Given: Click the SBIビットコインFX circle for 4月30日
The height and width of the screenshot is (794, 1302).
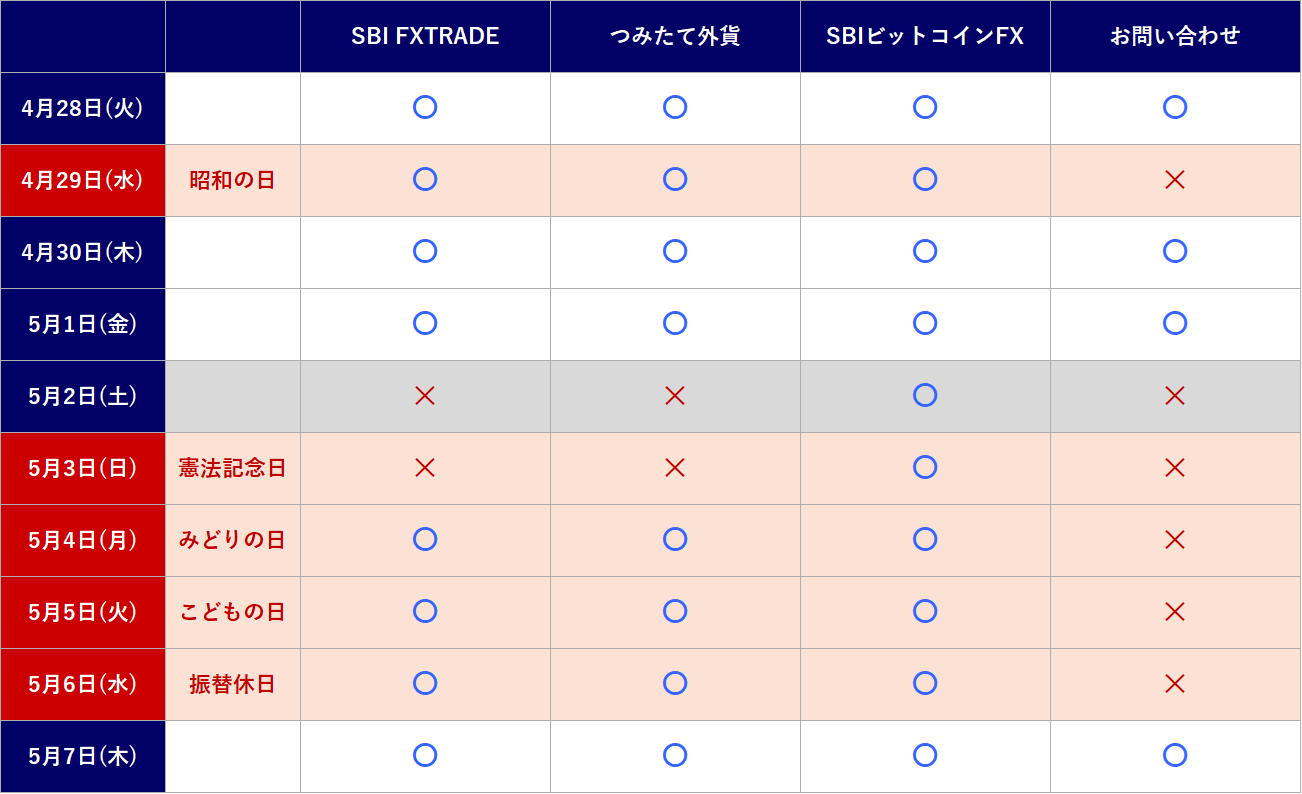Looking at the screenshot, I should 925,251.
